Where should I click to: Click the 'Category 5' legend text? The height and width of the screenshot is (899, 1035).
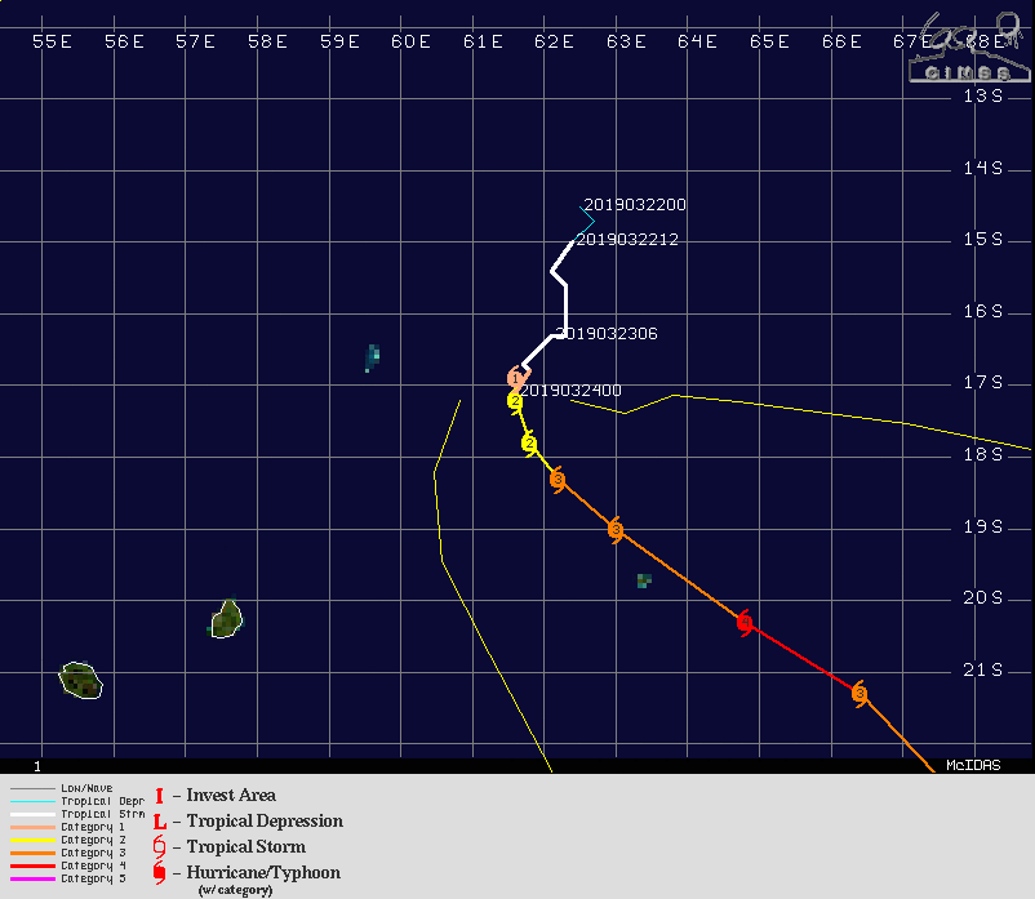[93, 879]
